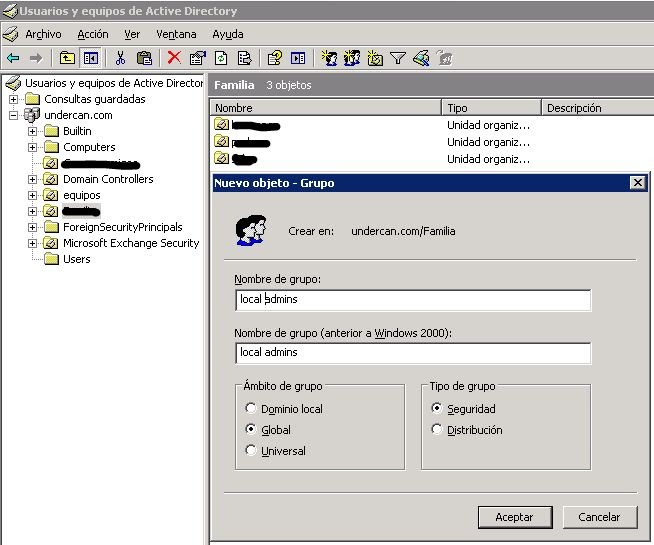Image resolution: width=654 pixels, height=545 pixels.
Task: Expand the Builtin container
Action: [32, 131]
